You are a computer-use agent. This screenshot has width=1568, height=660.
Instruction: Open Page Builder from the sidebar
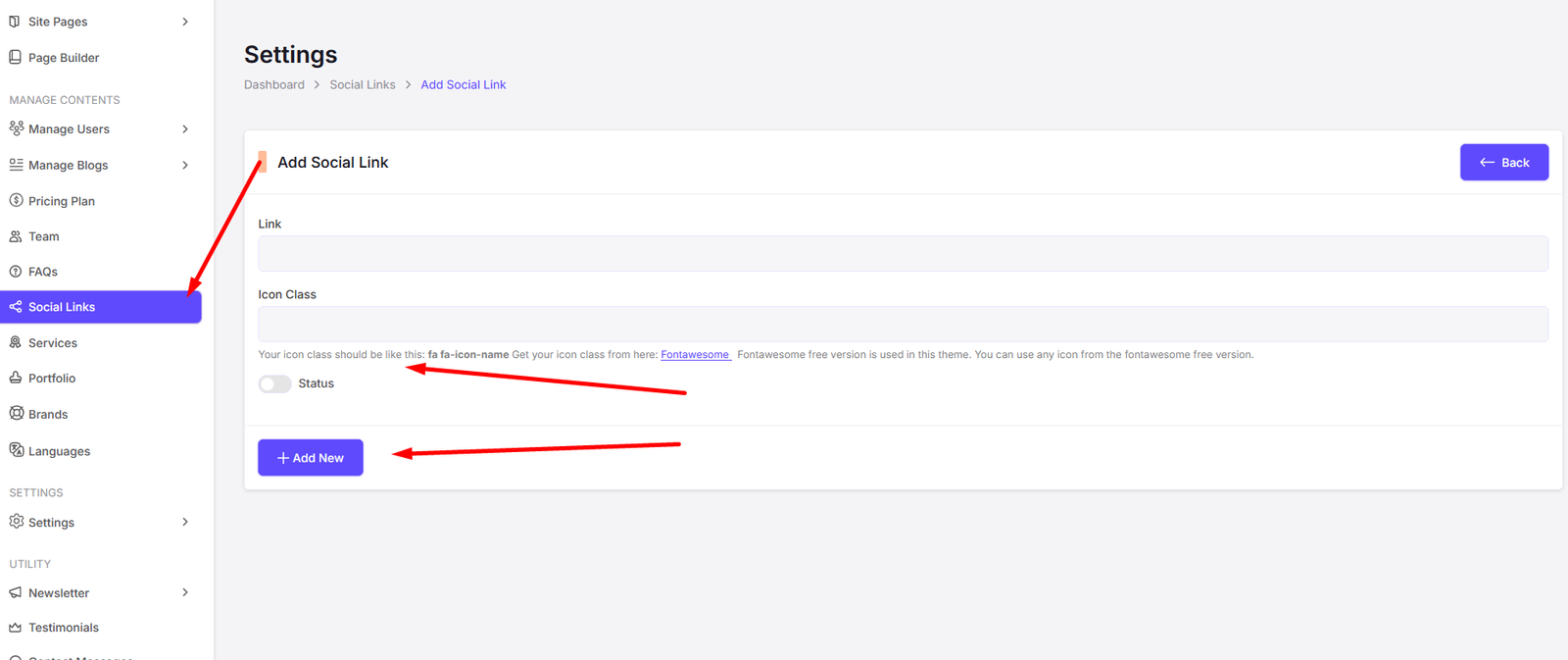coord(64,58)
